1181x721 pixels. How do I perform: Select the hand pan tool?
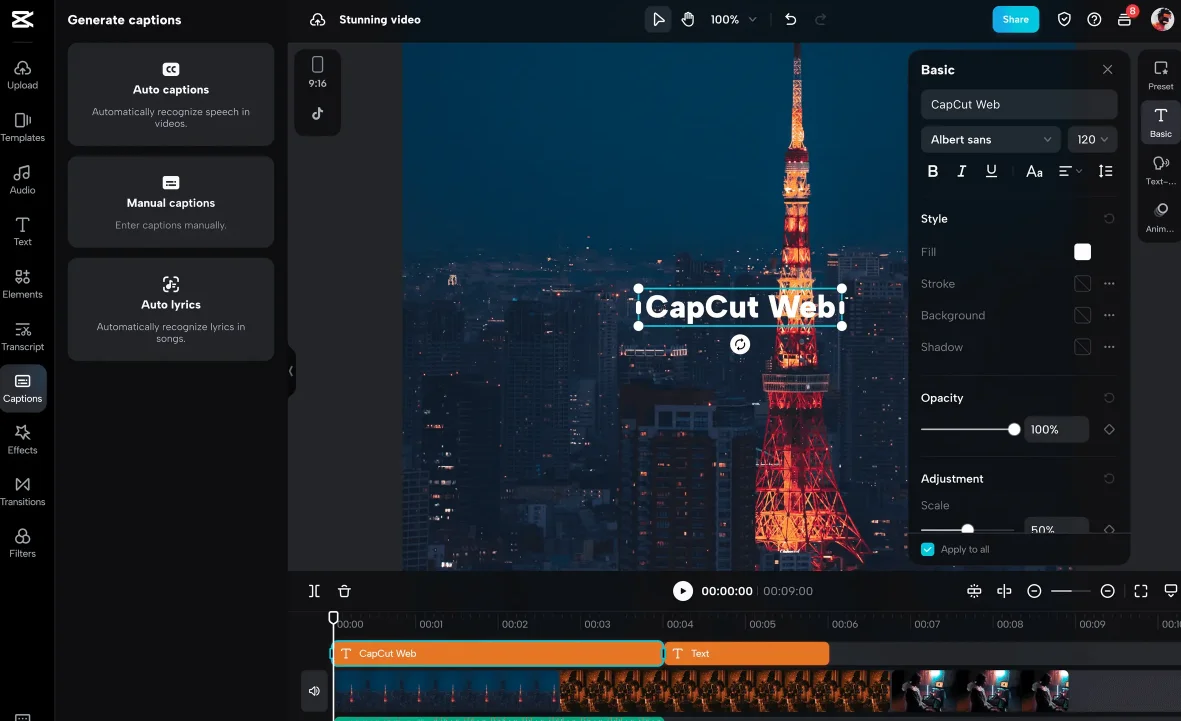pyautogui.click(x=688, y=20)
